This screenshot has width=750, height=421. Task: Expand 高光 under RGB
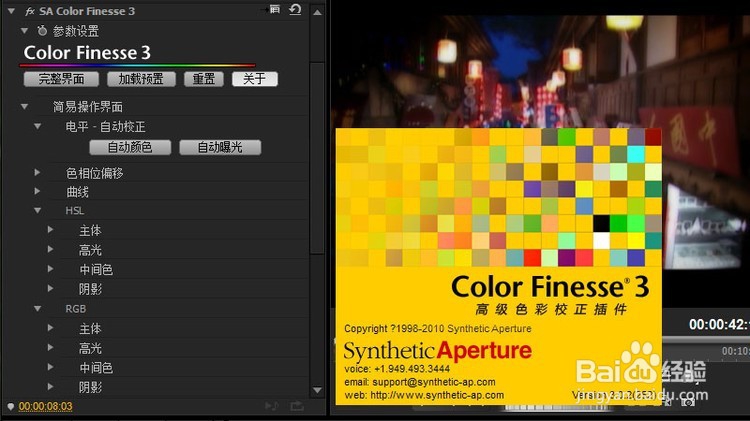click(50, 348)
